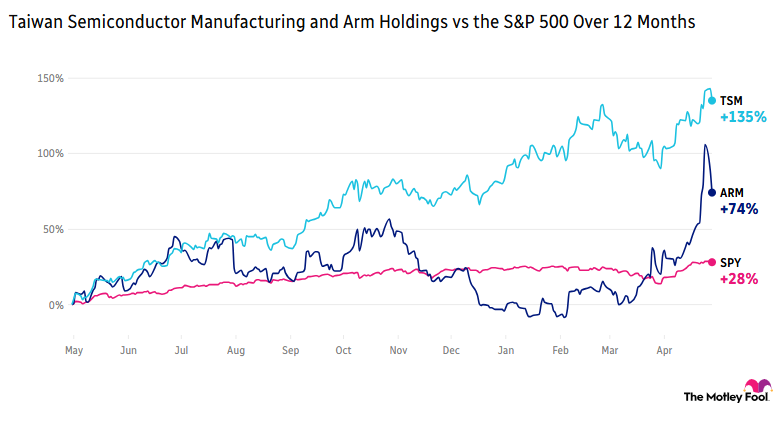Image resolution: width=783 pixels, height=421 pixels.
Task: Select the SPY ticker label
Action: coord(731,262)
